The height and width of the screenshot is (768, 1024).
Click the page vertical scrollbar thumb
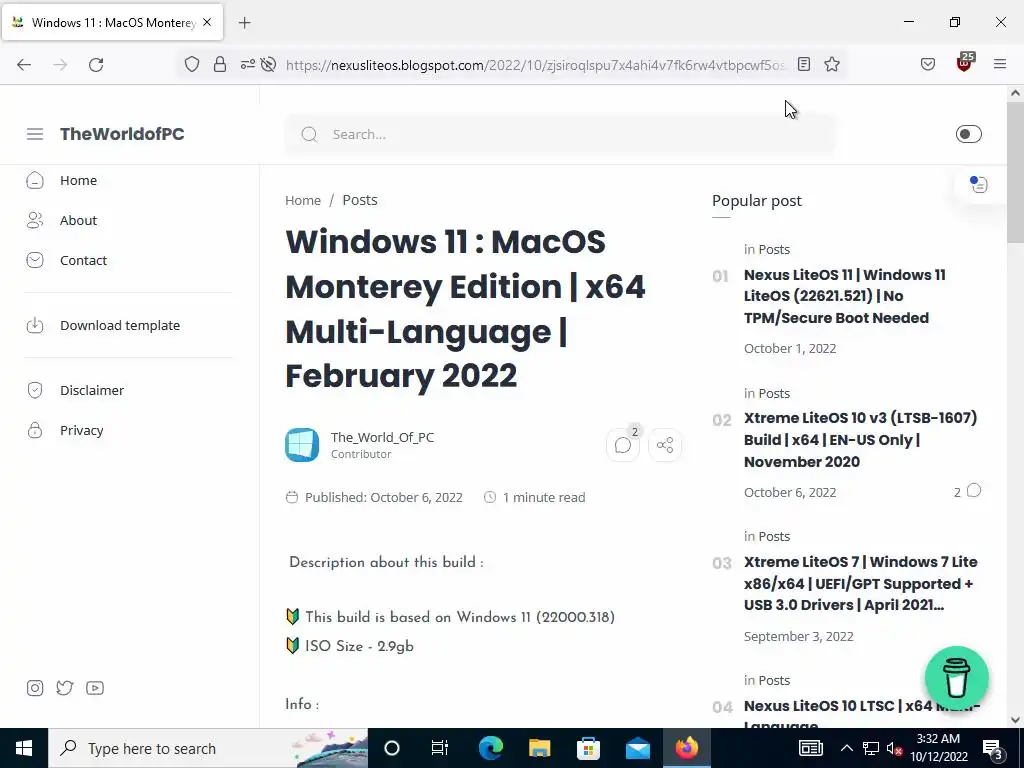[1015, 172]
